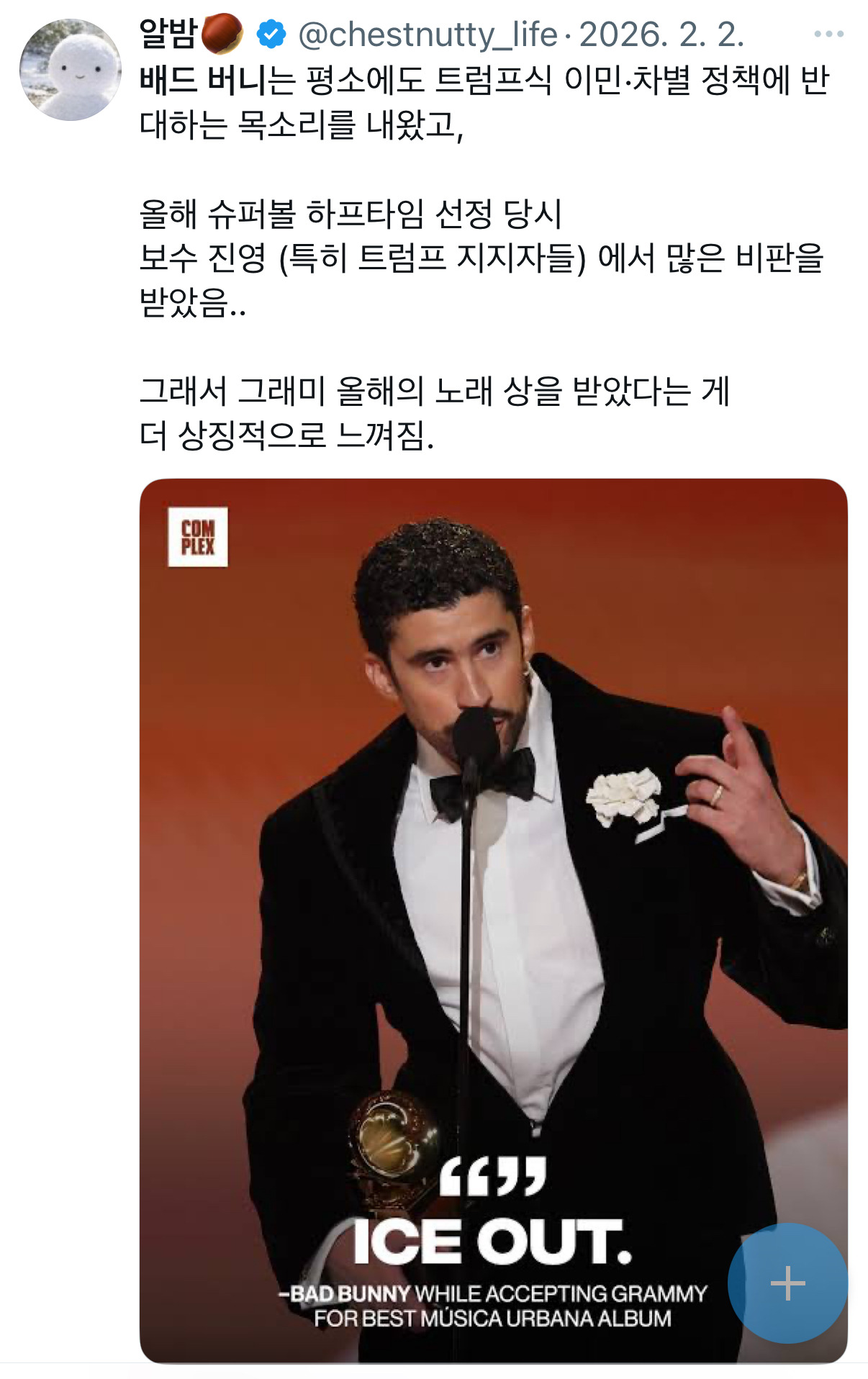Click the line 보수 진영 (특히 트럼프 지지자들)
Image resolution: width=868 pixels, height=1379 pixels.
[x=362, y=258]
